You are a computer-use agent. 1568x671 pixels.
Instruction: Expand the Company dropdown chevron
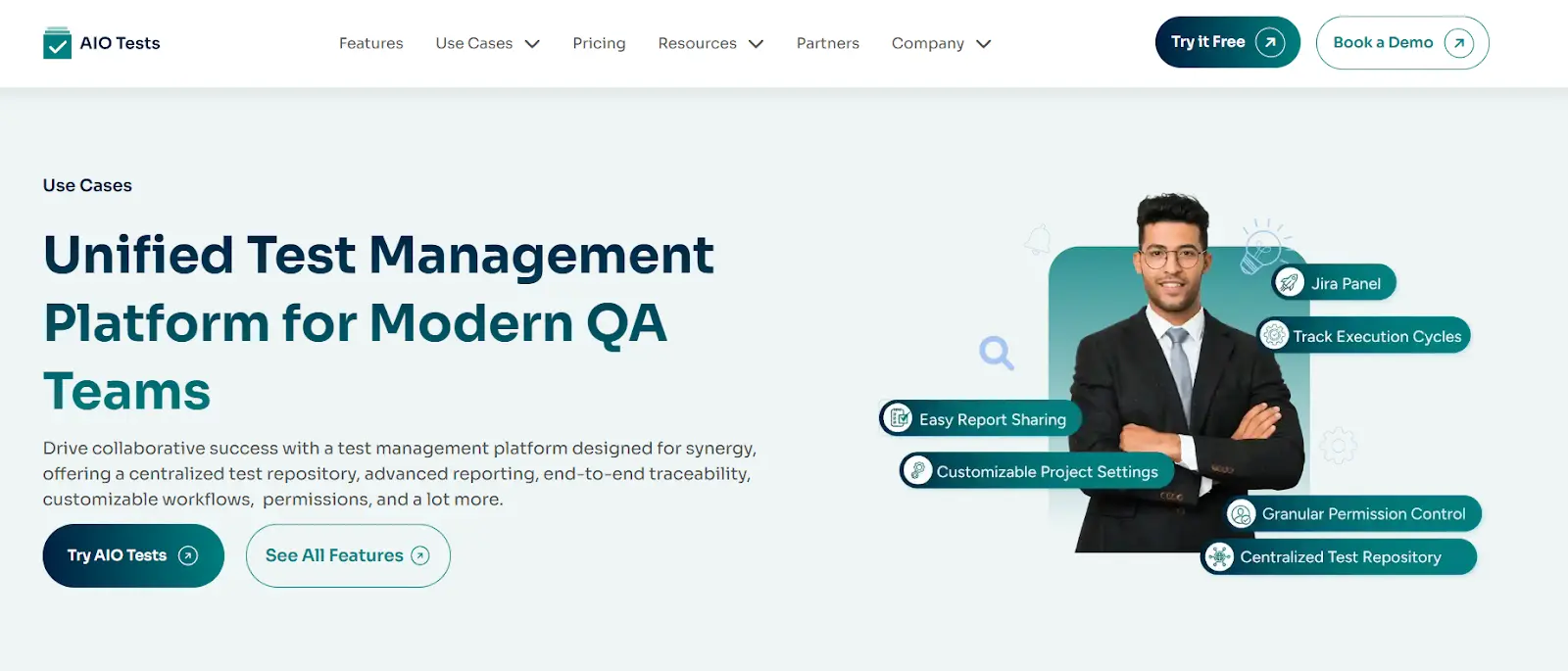(x=984, y=43)
